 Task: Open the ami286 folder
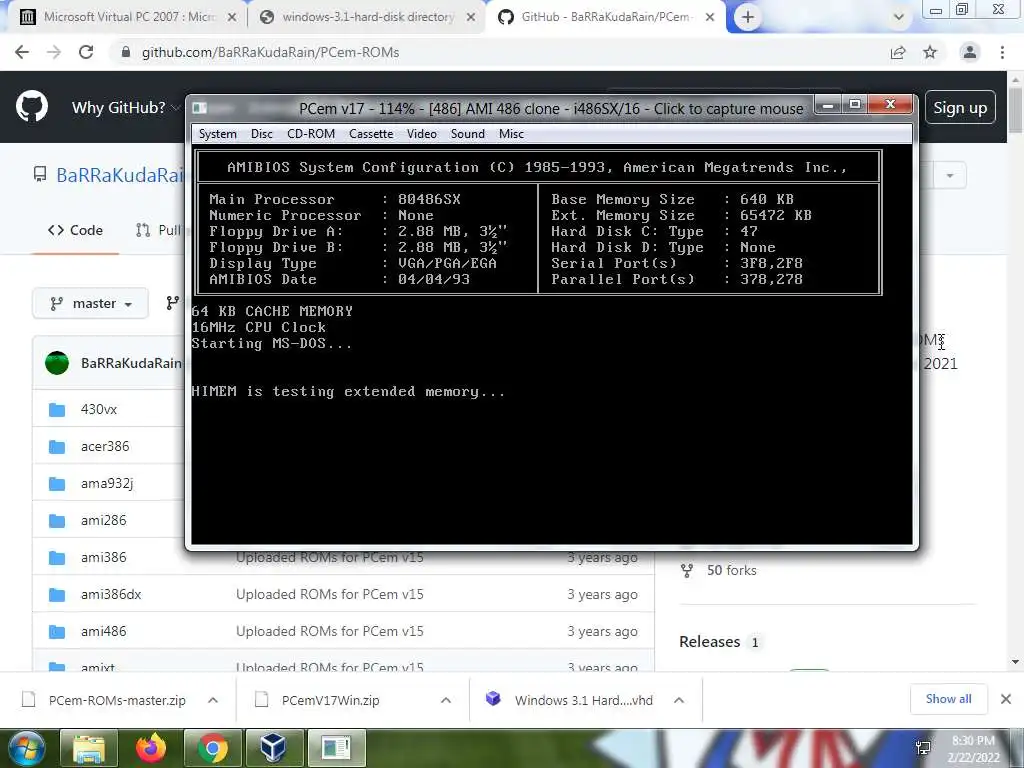[104, 520]
